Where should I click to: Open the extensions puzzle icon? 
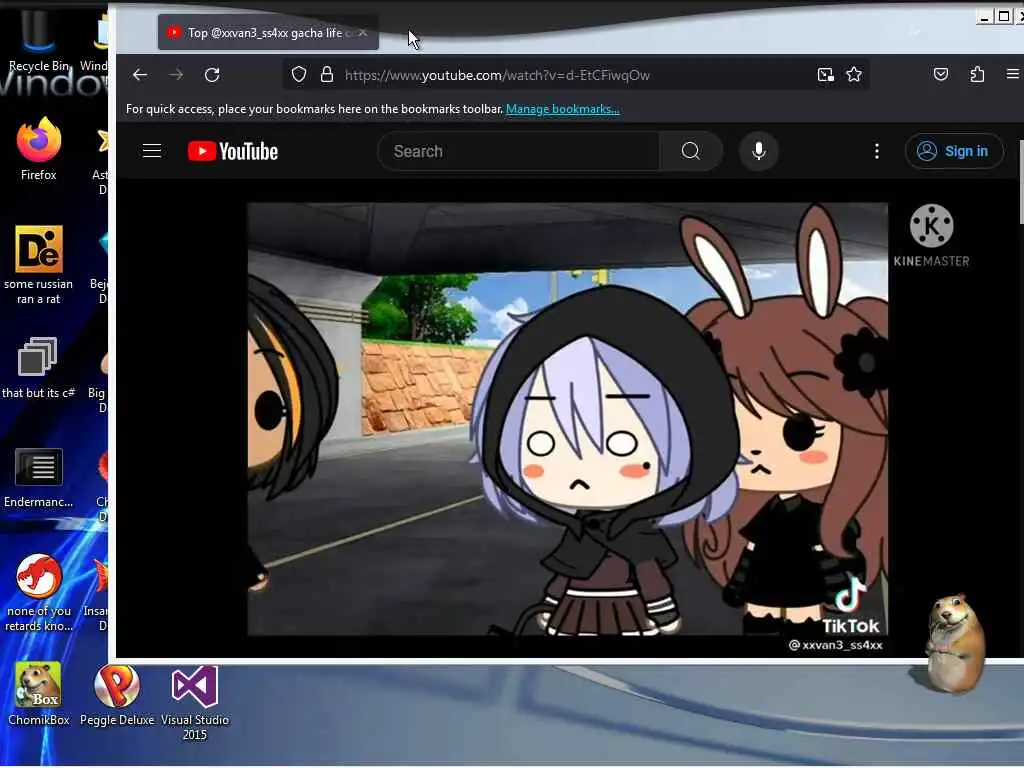[x=977, y=74]
